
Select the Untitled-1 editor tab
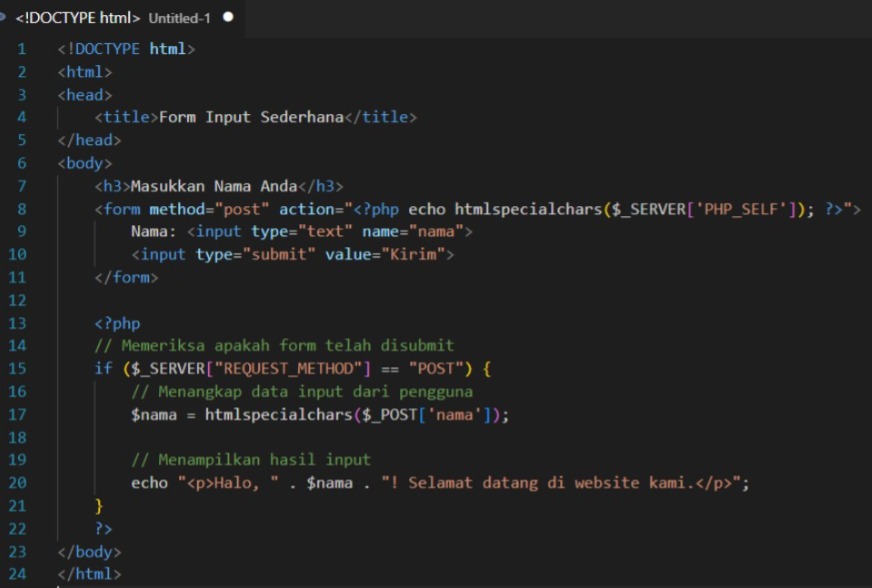pos(120,18)
